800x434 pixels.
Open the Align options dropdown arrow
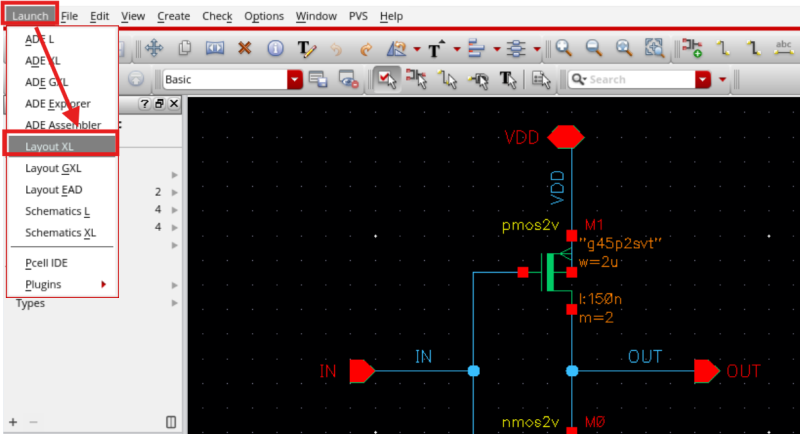click(x=496, y=49)
